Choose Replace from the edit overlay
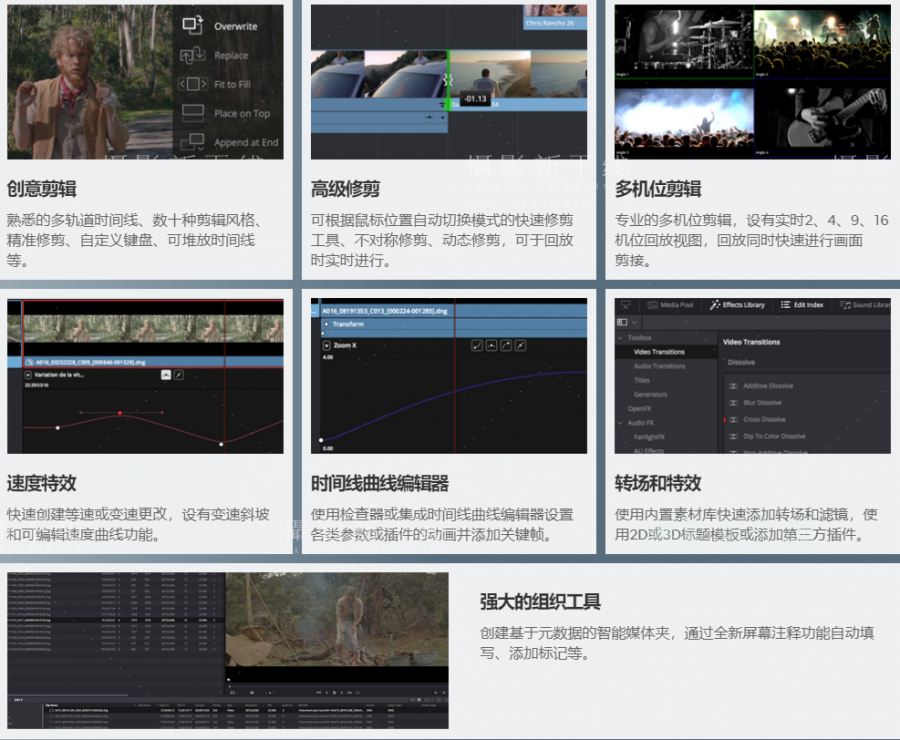 tap(231, 55)
